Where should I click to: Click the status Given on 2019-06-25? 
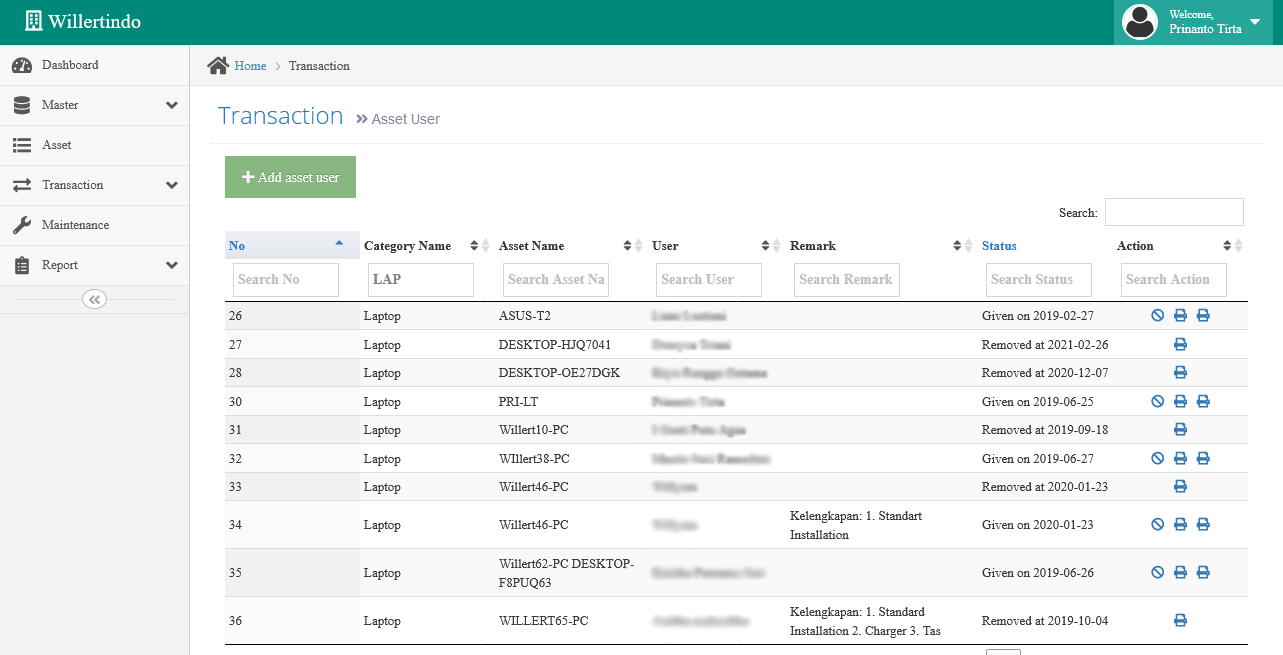coord(1036,402)
